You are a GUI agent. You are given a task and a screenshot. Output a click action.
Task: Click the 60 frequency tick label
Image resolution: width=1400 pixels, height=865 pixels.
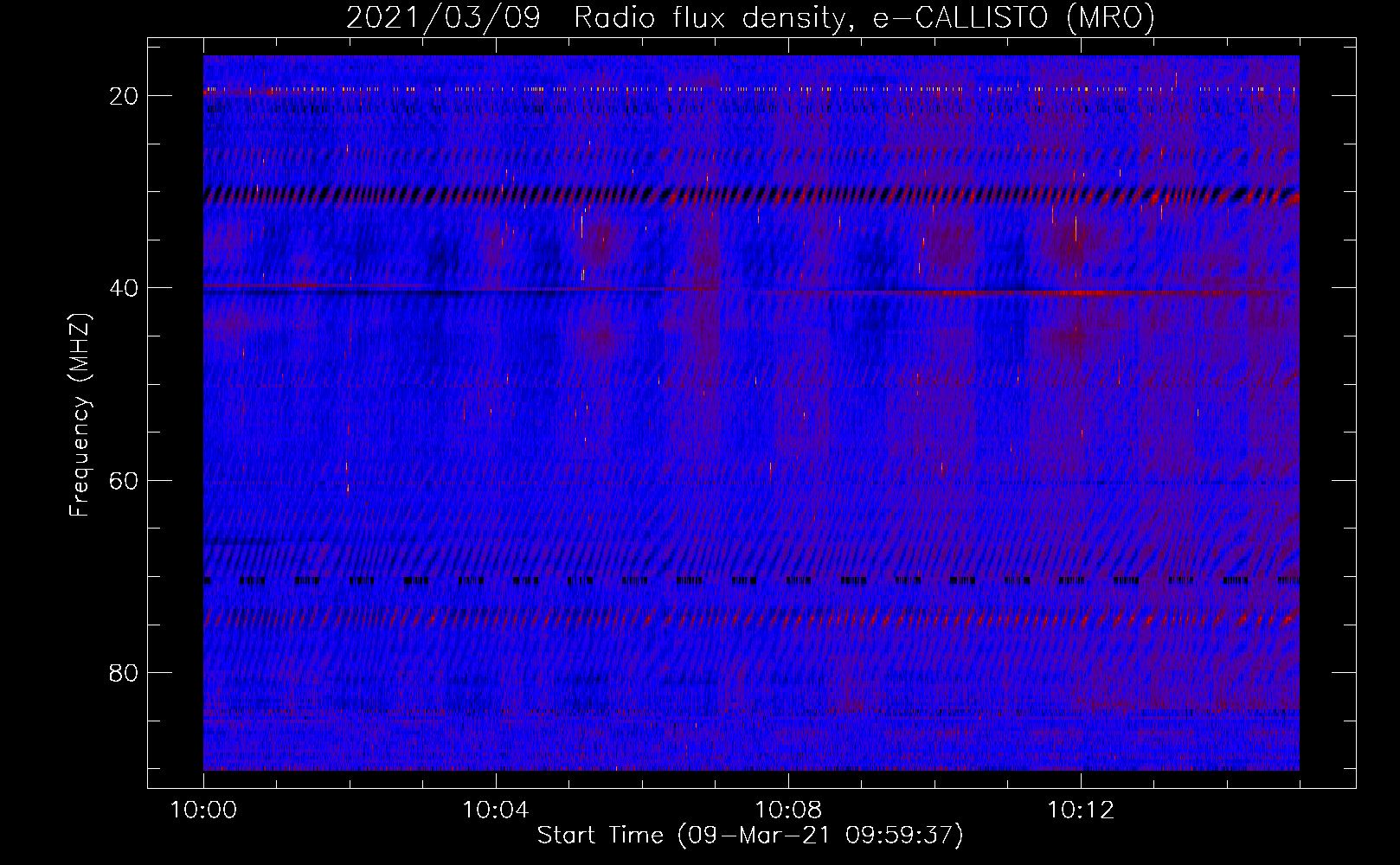coord(124,480)
